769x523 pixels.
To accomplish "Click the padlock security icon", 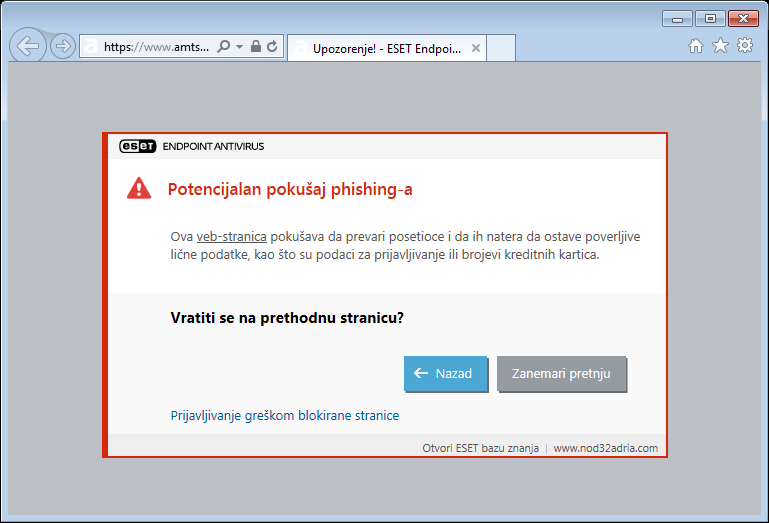I will 256,46.
